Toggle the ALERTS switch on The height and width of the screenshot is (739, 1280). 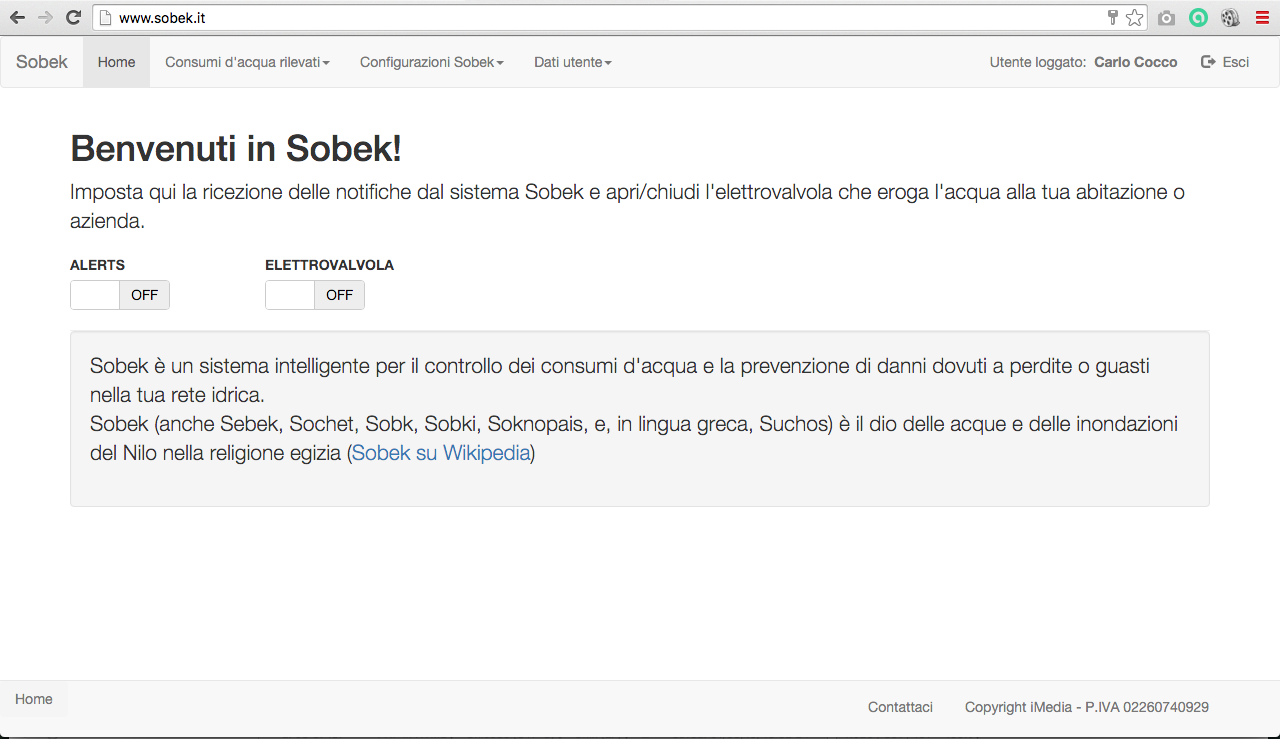(x=120, y=295)
